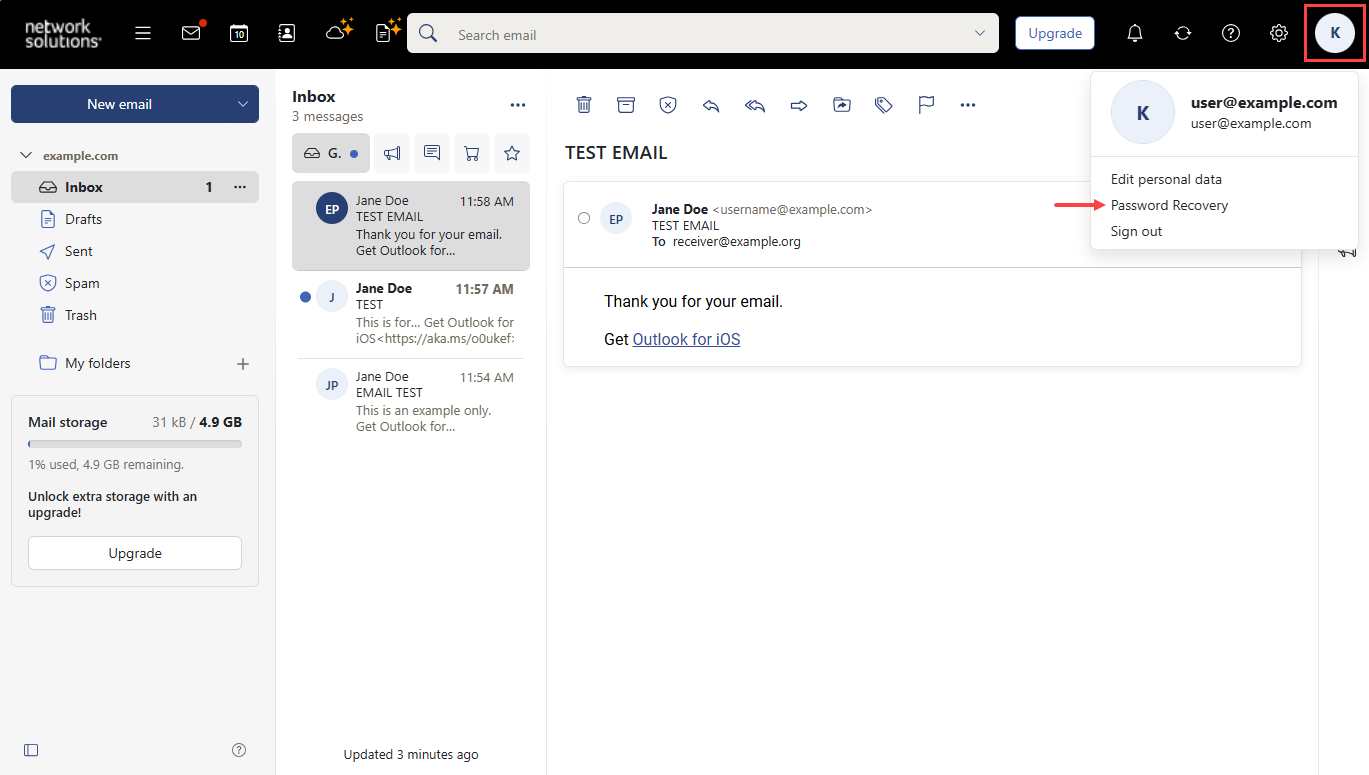The image size is (1369, 775).
Task: Choose Password Recovery from account menu
Action: (x=1169, y=205)
